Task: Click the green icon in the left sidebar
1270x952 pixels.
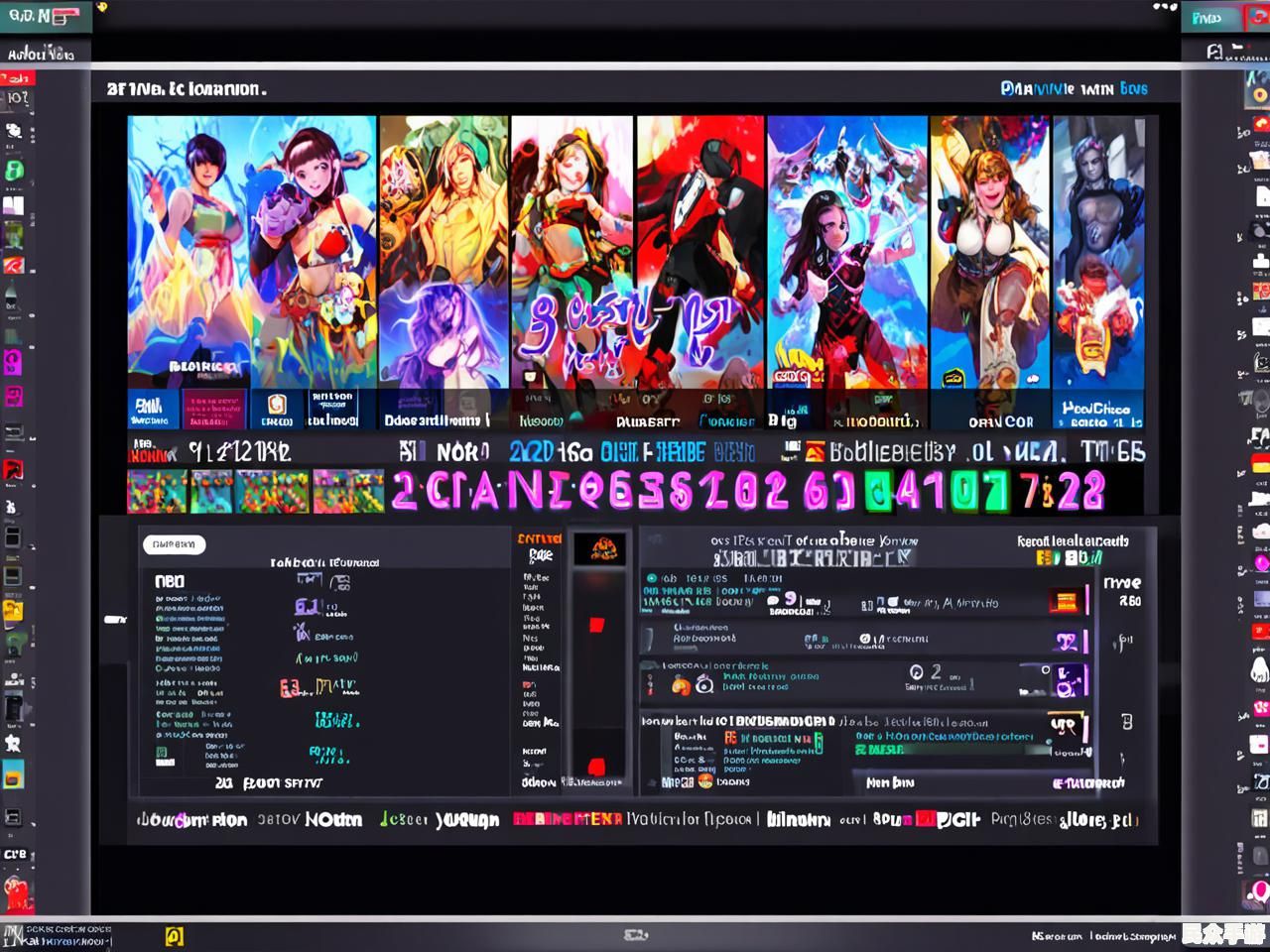Action: point(14,170)
